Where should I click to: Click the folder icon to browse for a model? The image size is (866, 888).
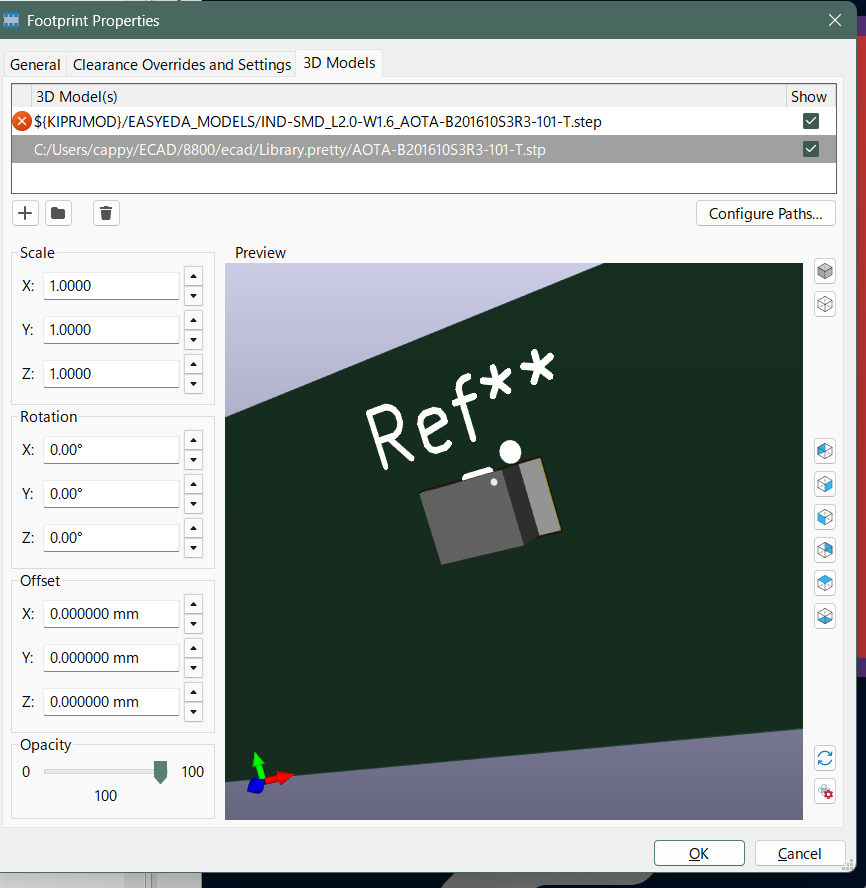tap(58, 213)
